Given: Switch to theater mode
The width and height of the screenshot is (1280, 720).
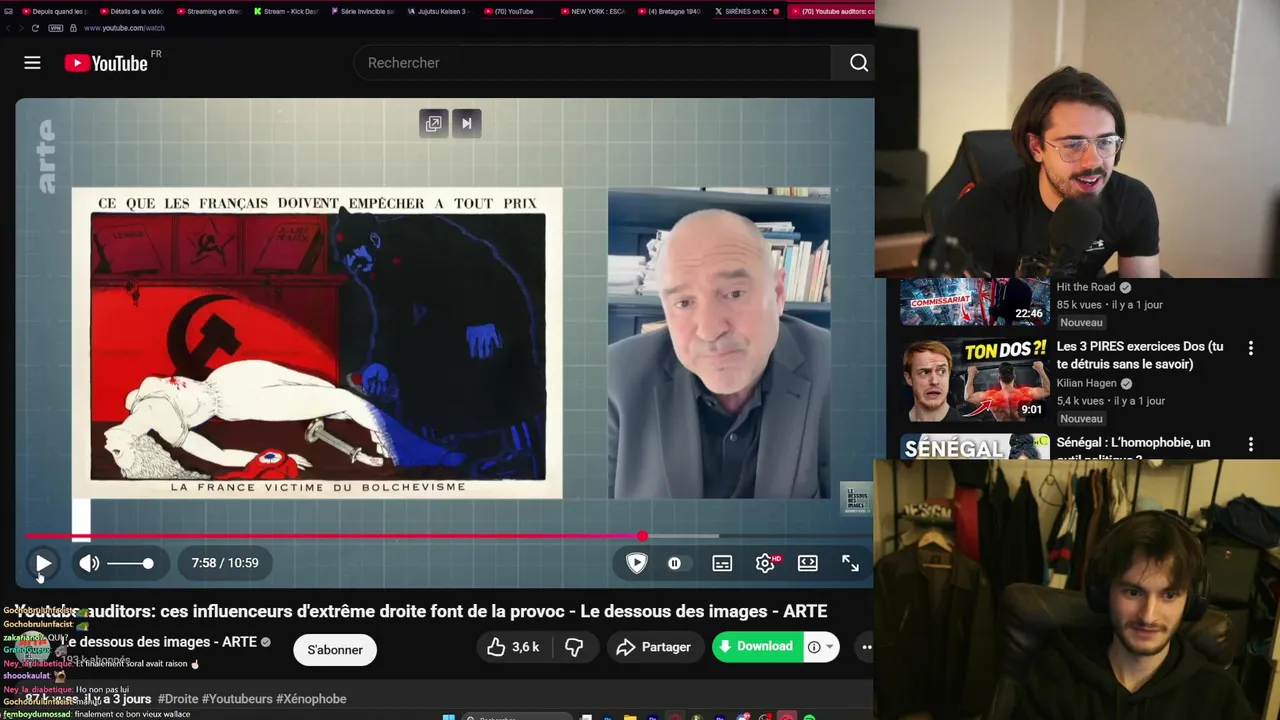Looking at the screenshot, I should coord(808,563).
